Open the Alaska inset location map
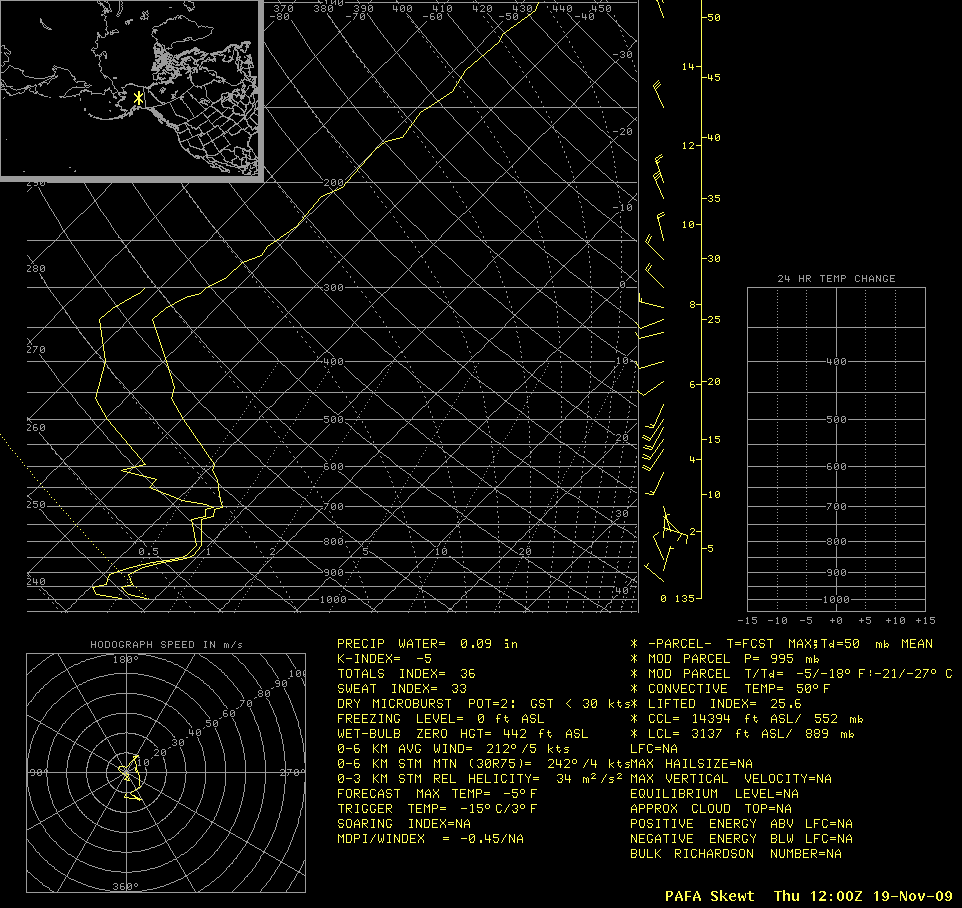Viewport: 962px width, 908px height. 131,90
